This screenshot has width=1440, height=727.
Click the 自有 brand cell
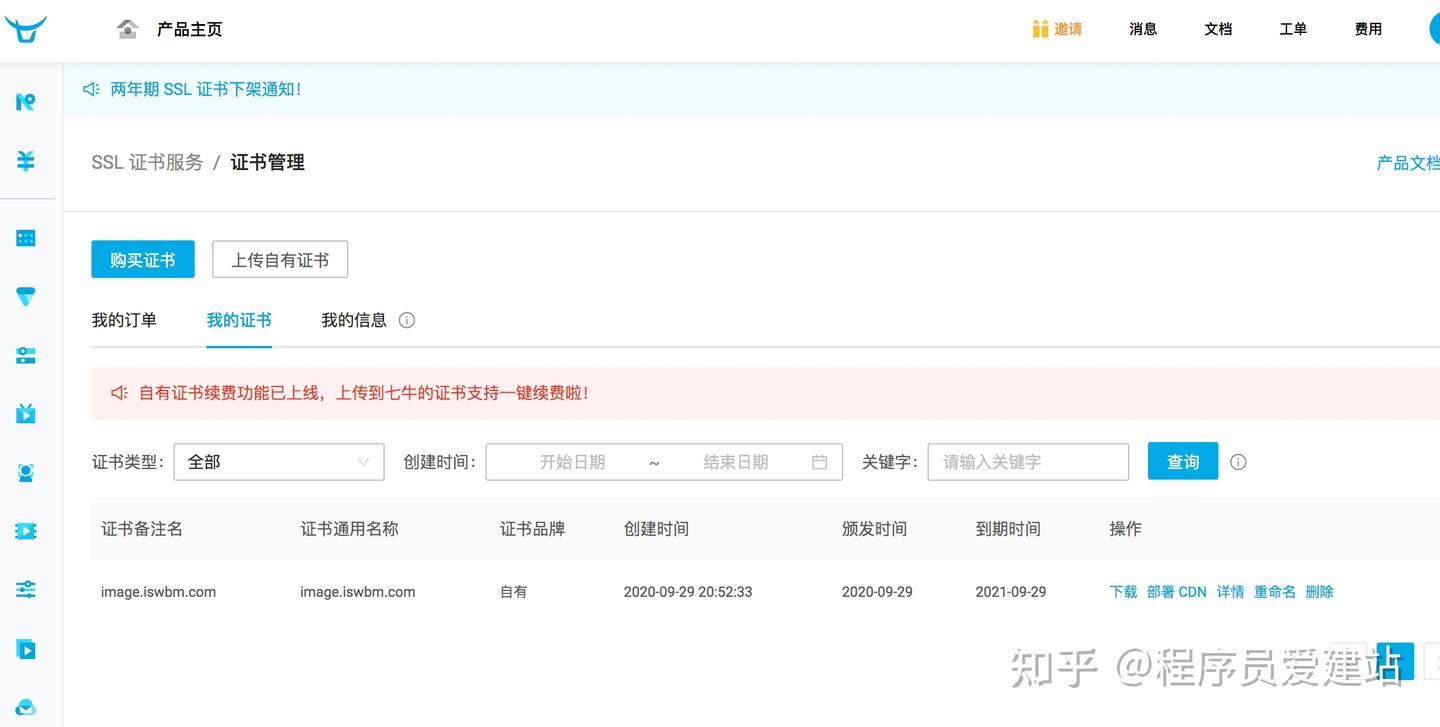click(x=513, y=592)
